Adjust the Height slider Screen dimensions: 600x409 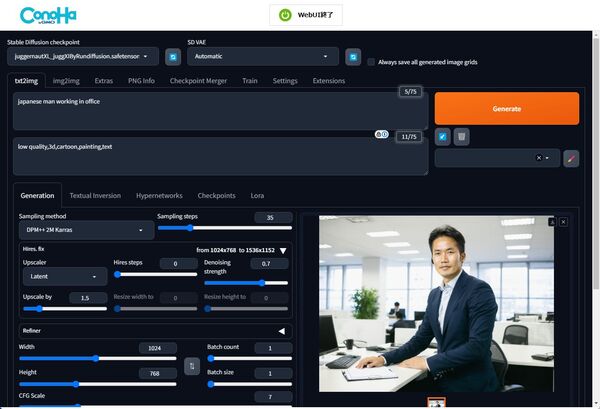pyautogui.click(x=98, y=384)
